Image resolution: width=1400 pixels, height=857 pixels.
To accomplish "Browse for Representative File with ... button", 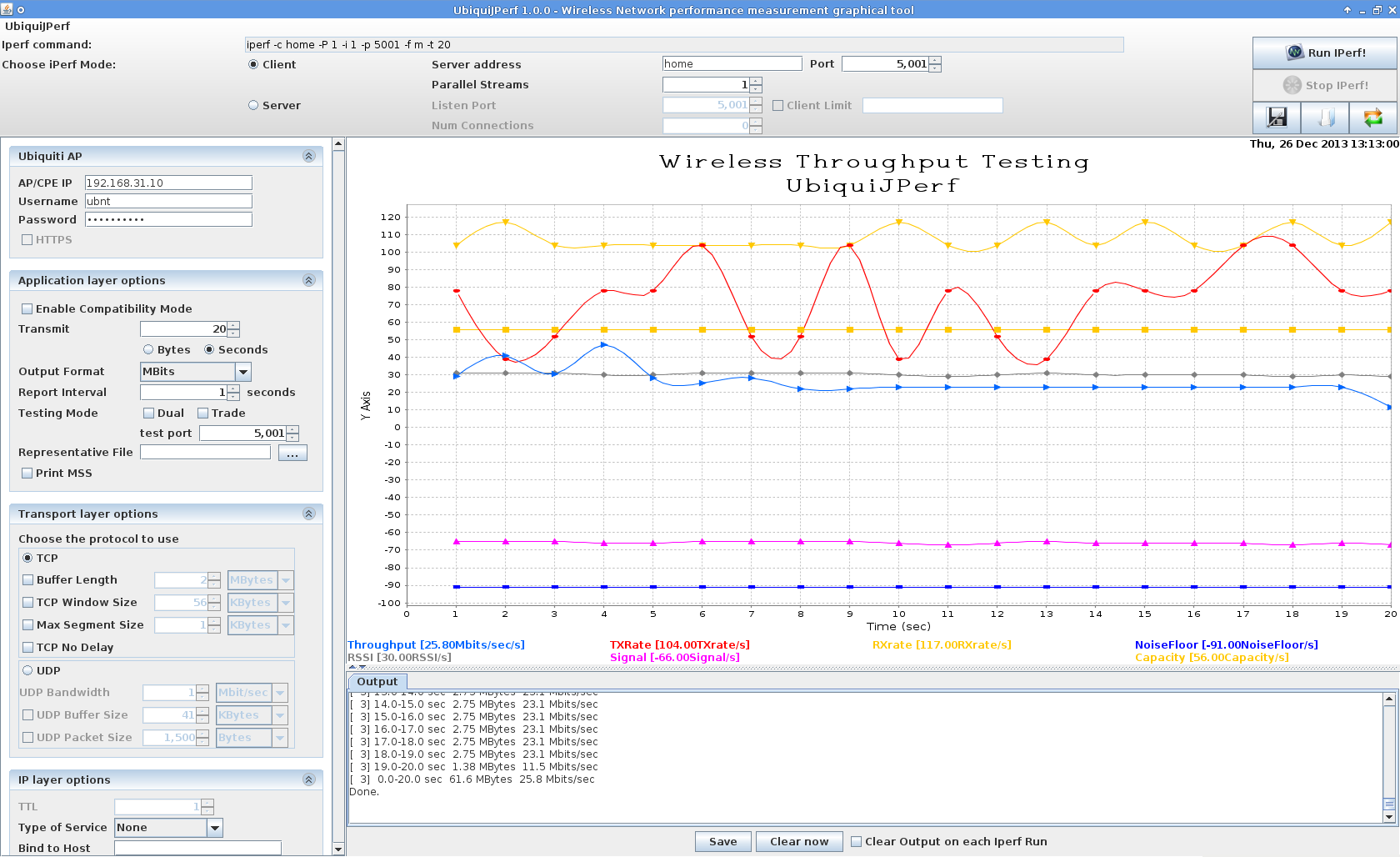I will click(x=292, y=453).
